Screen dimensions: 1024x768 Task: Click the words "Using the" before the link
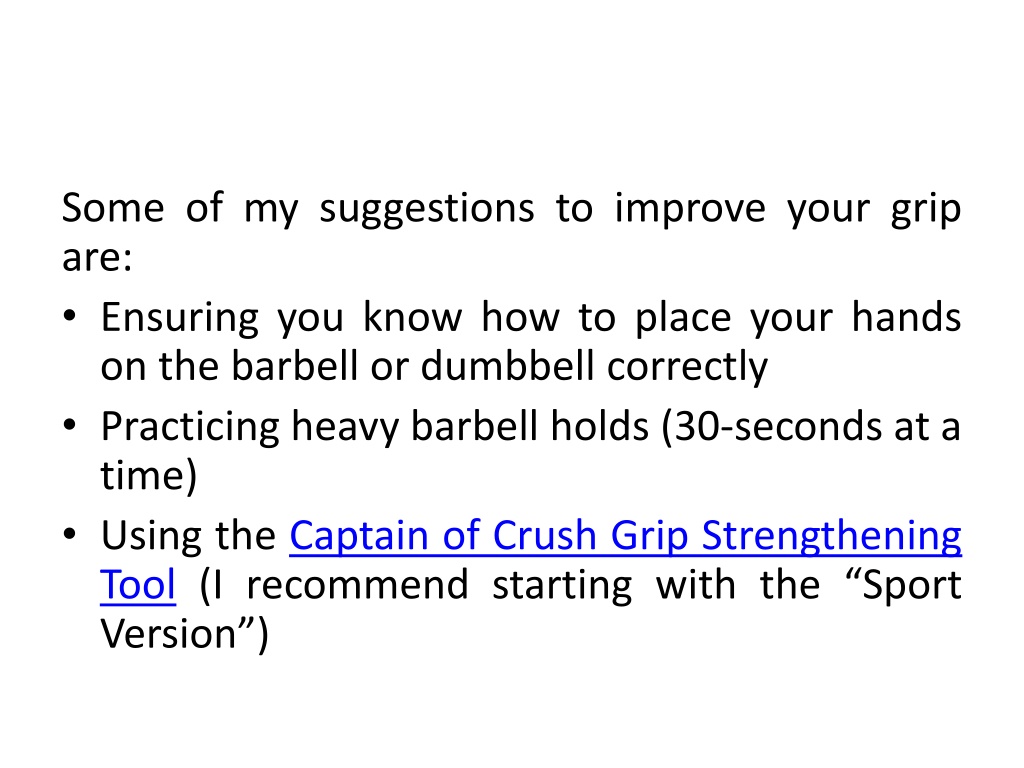pyautogui.click(x=188, y=536)
